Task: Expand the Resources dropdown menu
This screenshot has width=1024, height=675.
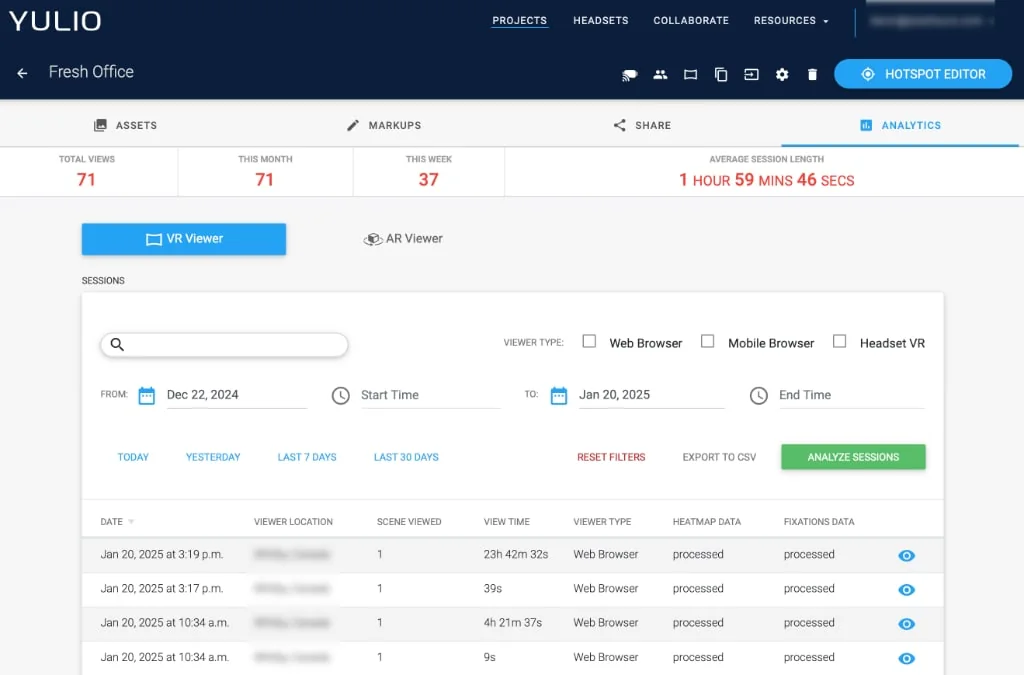Action: click(791, 21)
